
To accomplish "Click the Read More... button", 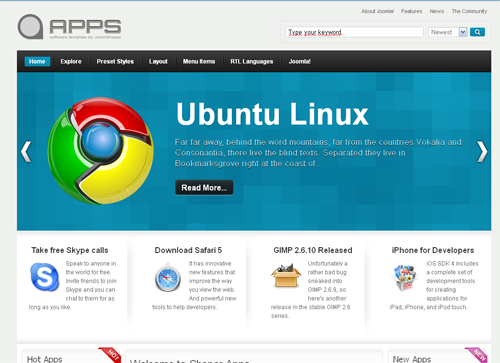I will point(204,187).
